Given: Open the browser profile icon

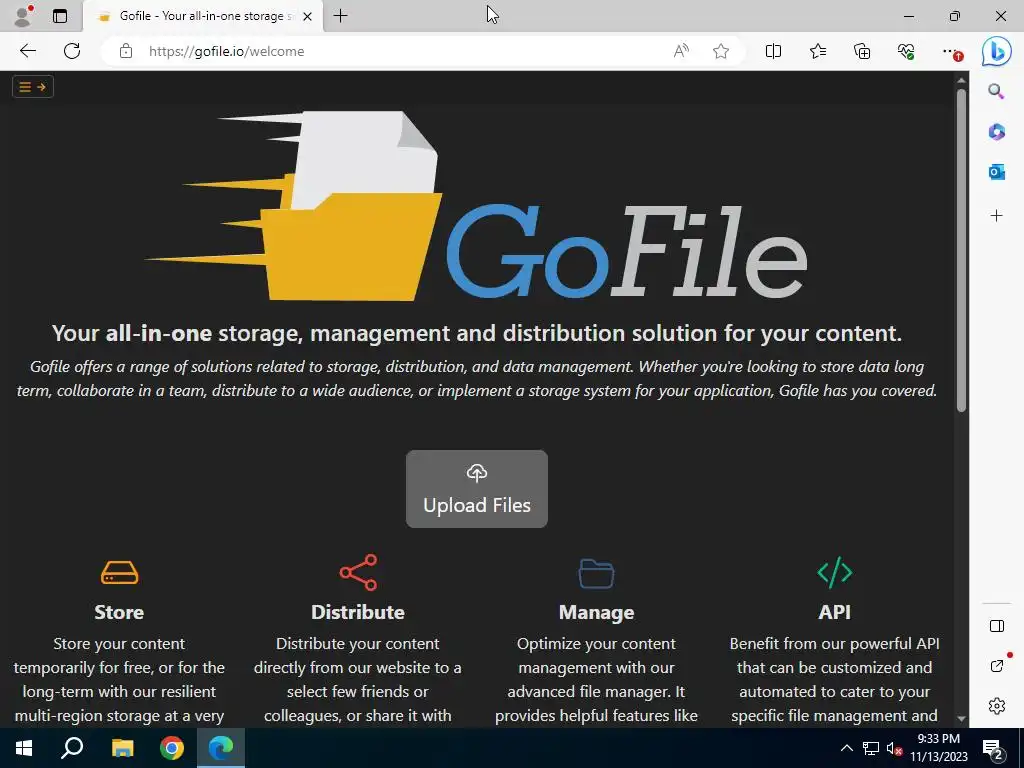Looking at the screenshot, I should 24,16.
